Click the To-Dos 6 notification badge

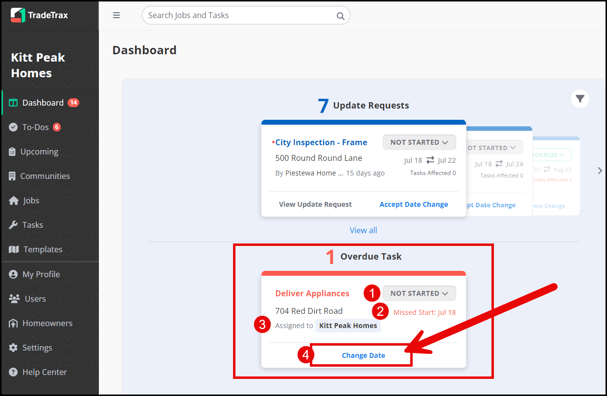pos(57,127)
